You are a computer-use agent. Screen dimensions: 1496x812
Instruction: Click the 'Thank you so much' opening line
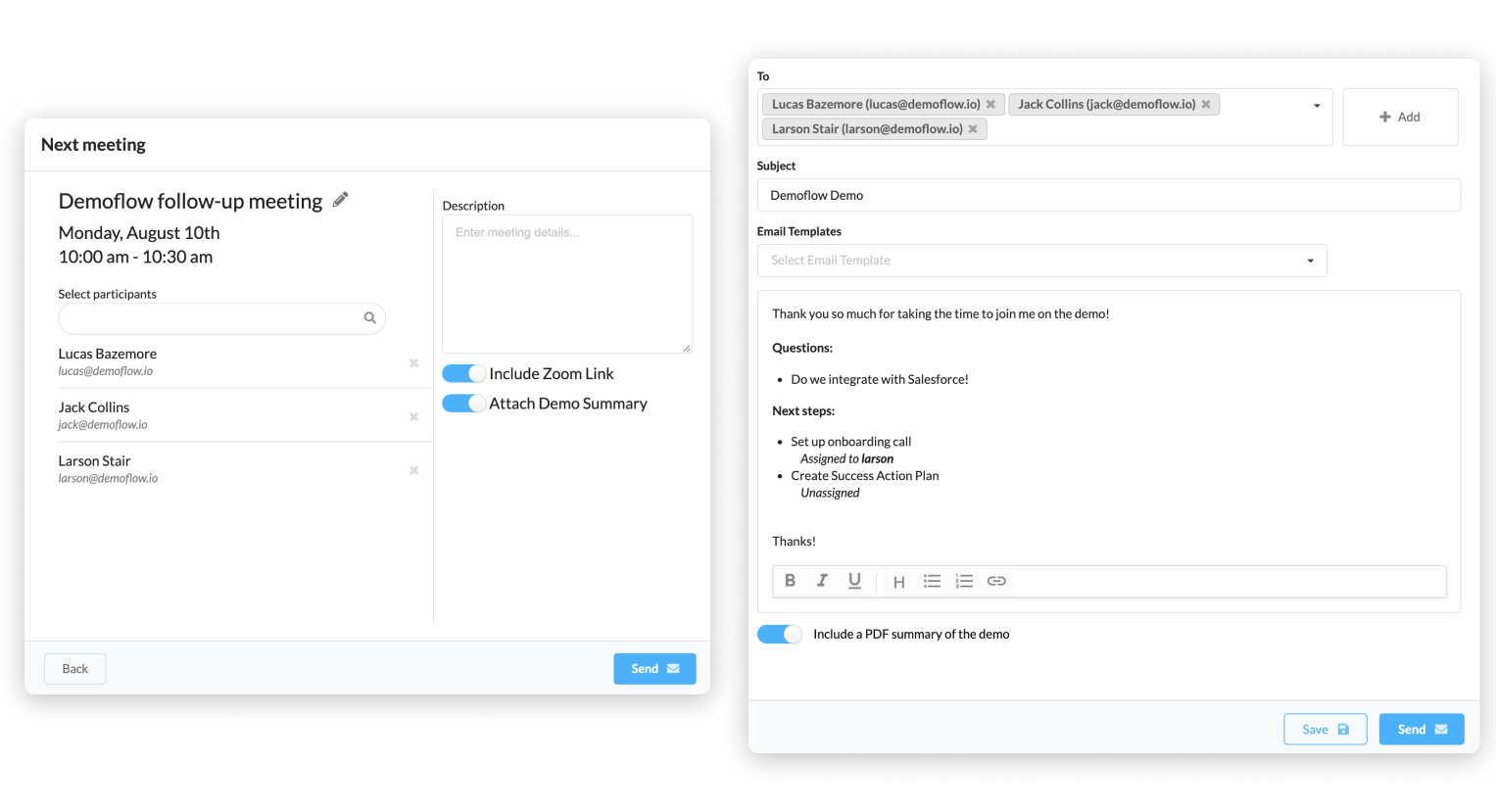click(x=941, y=314)
